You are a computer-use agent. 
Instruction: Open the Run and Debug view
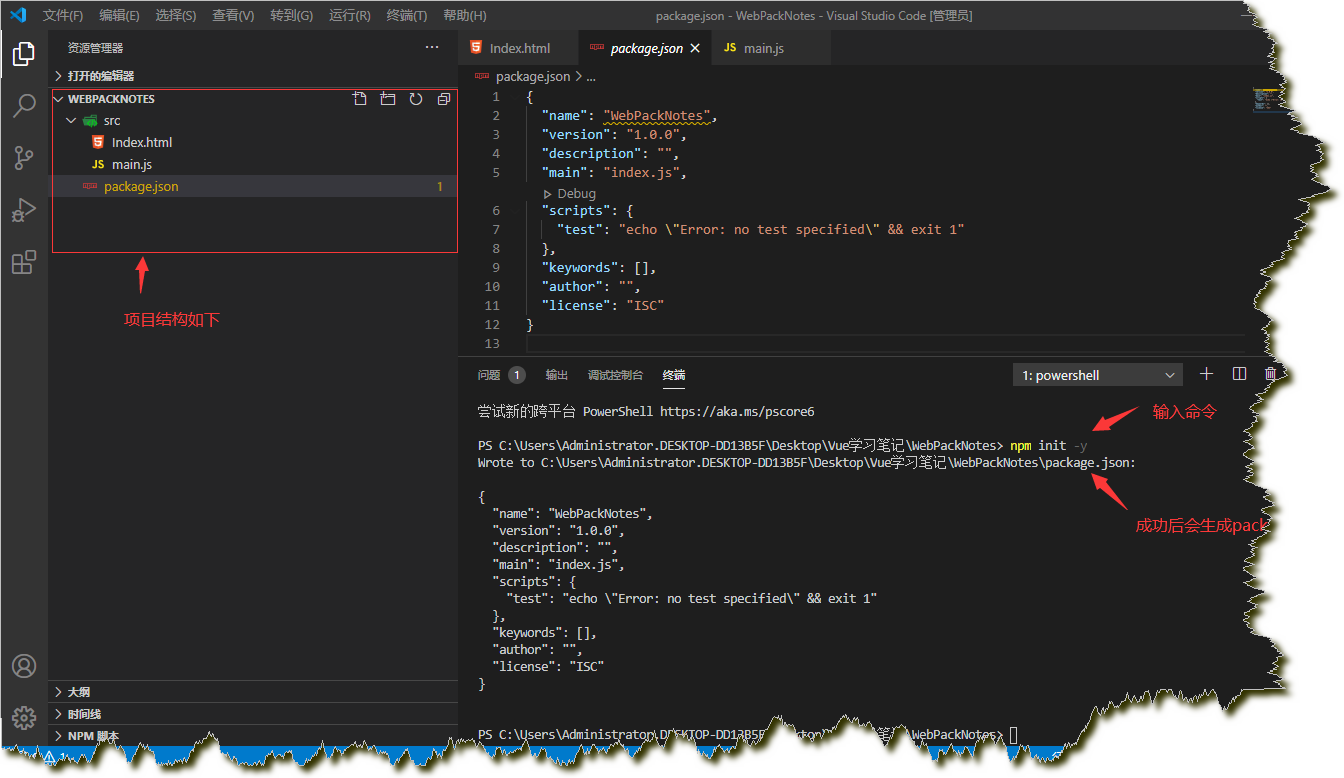(24, 210)
